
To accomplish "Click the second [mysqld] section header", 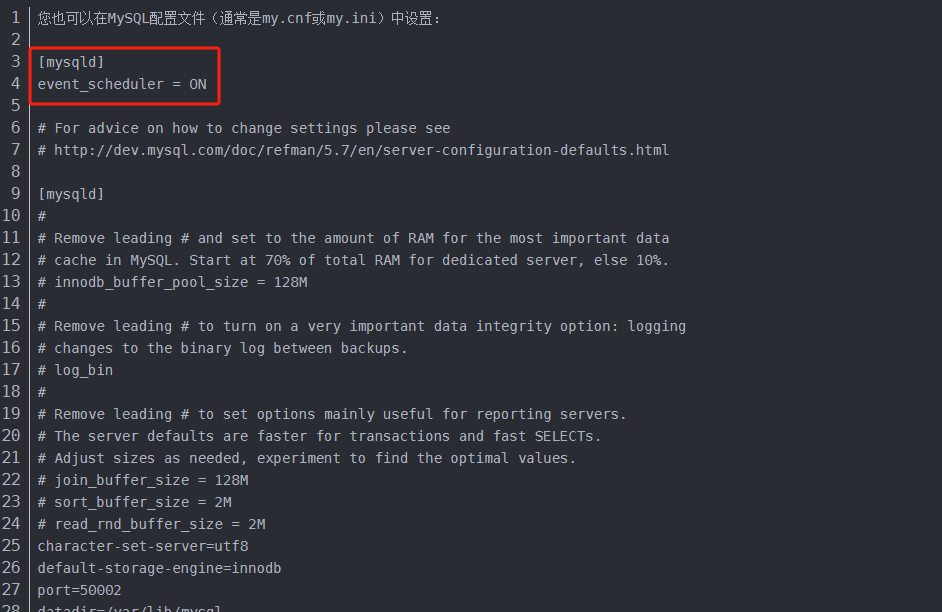I will [71, 194].
